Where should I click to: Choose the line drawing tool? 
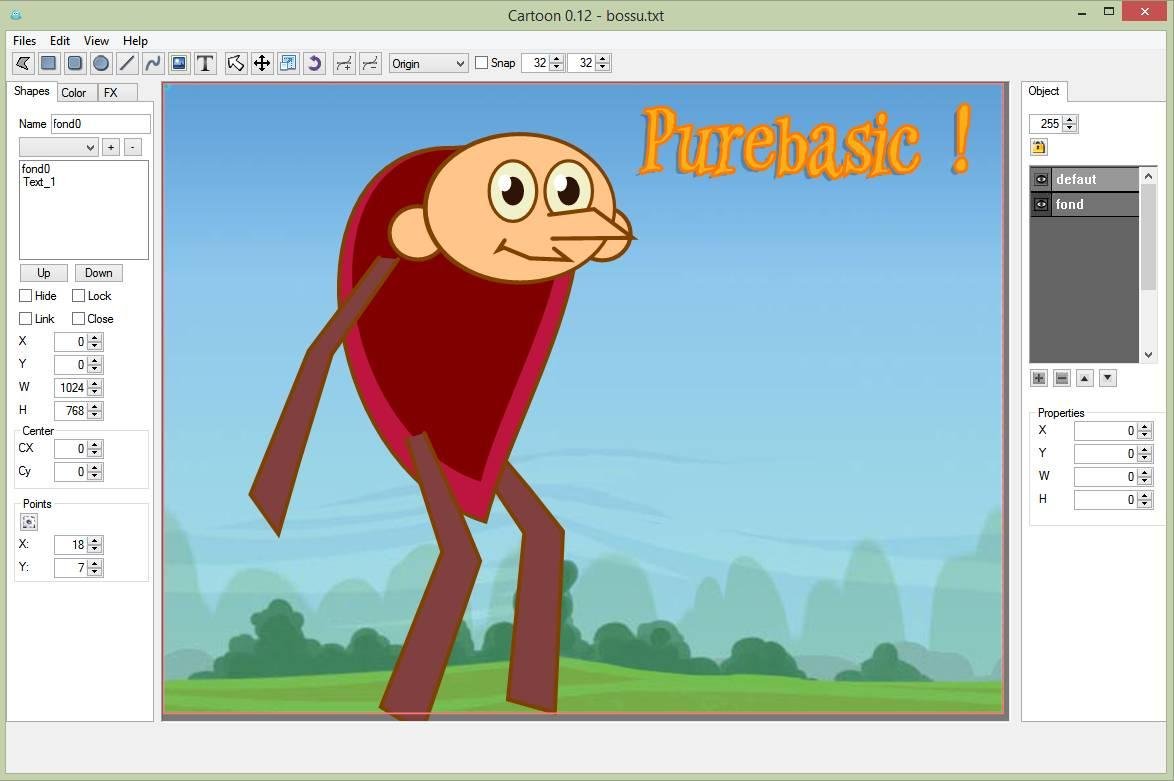click(x=127, y=63)
